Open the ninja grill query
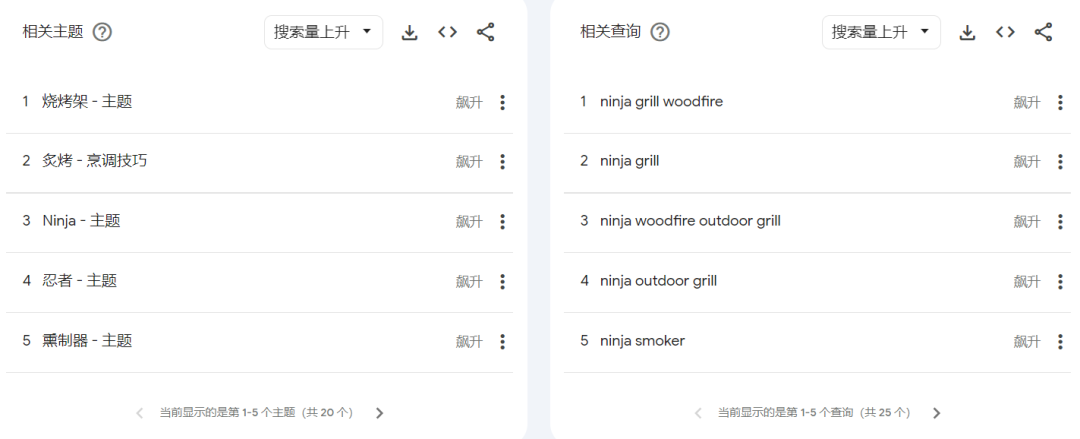This screenshot has height=439, width=1080. pos(630,161)
